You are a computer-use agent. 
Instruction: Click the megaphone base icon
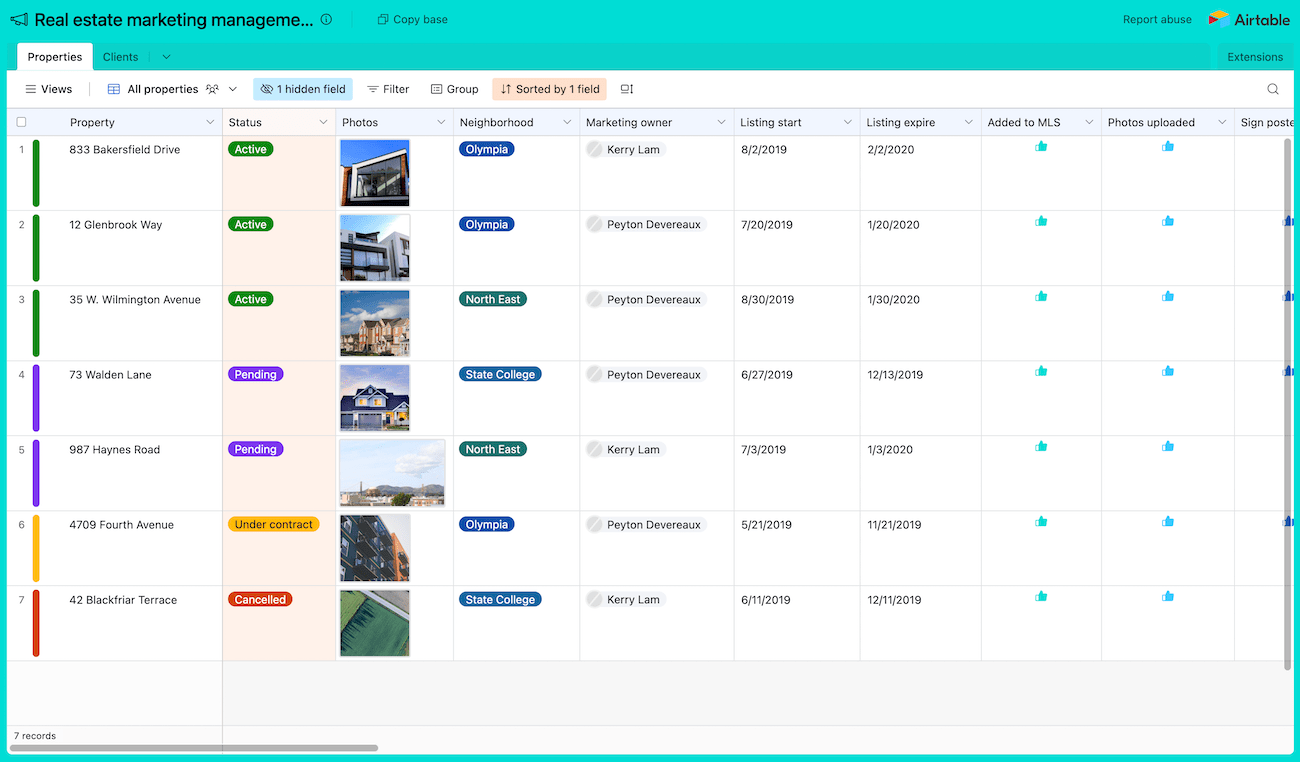click(18, 19)
